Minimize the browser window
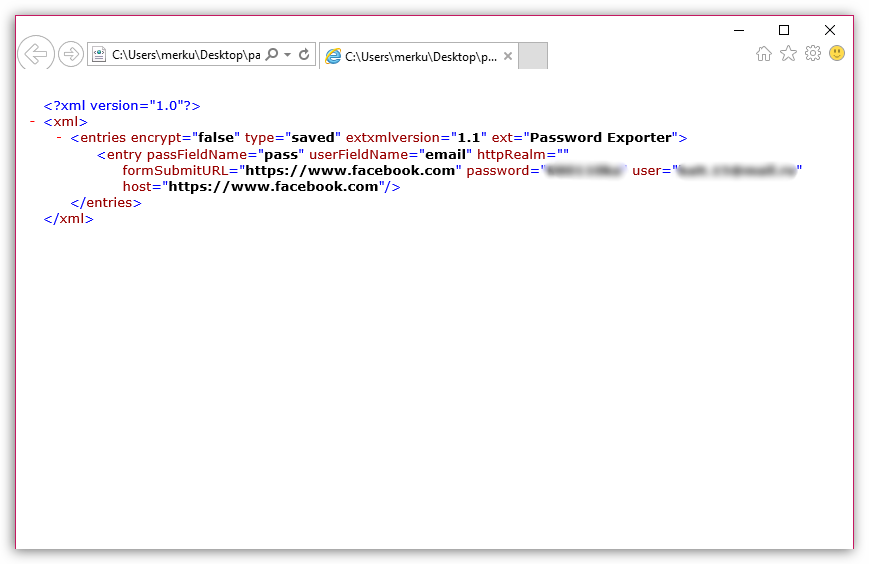The image size is (869, 564). coord(738,29)
